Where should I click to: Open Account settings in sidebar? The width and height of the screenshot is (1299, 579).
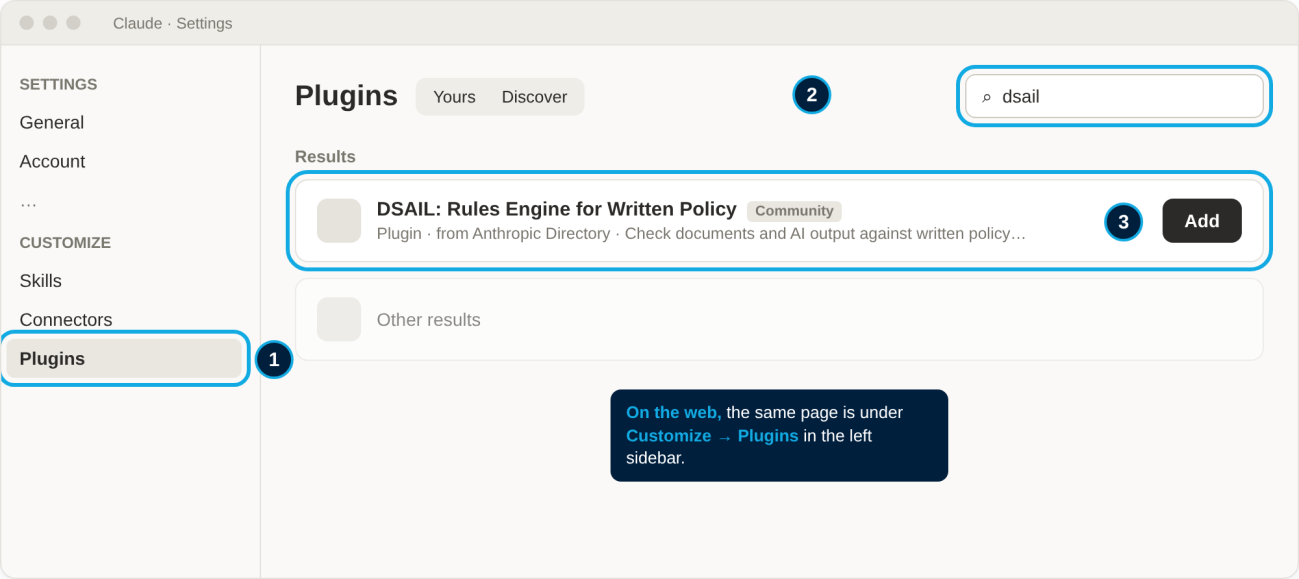(52, 161)
